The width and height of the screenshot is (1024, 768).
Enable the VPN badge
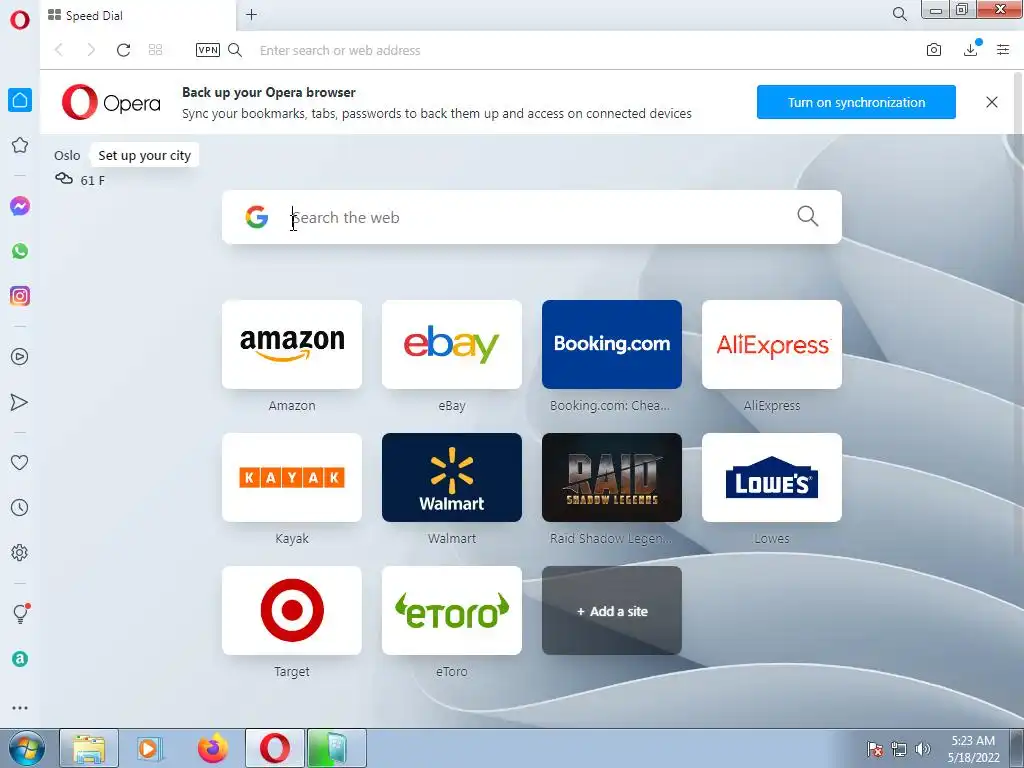pos(208,50)
